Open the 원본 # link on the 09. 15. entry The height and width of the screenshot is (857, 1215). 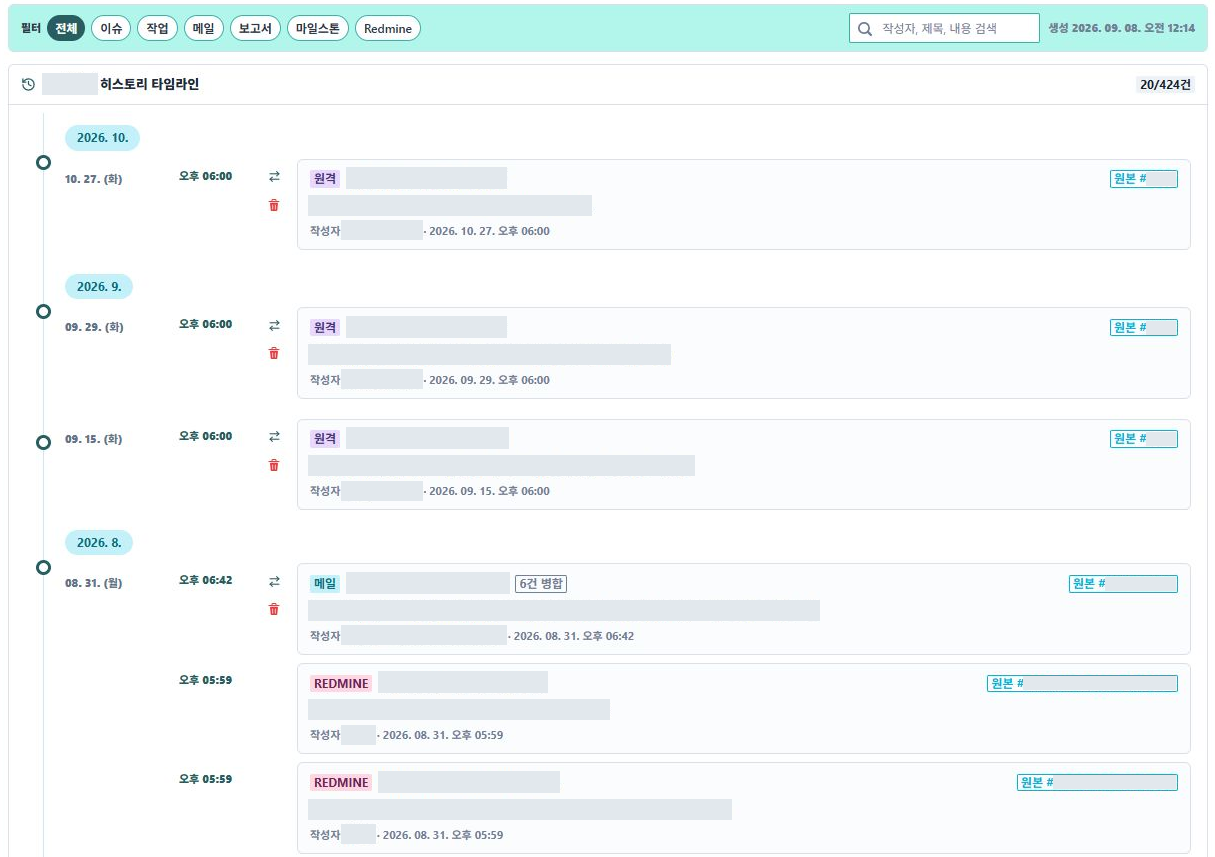click(1144, 439)
